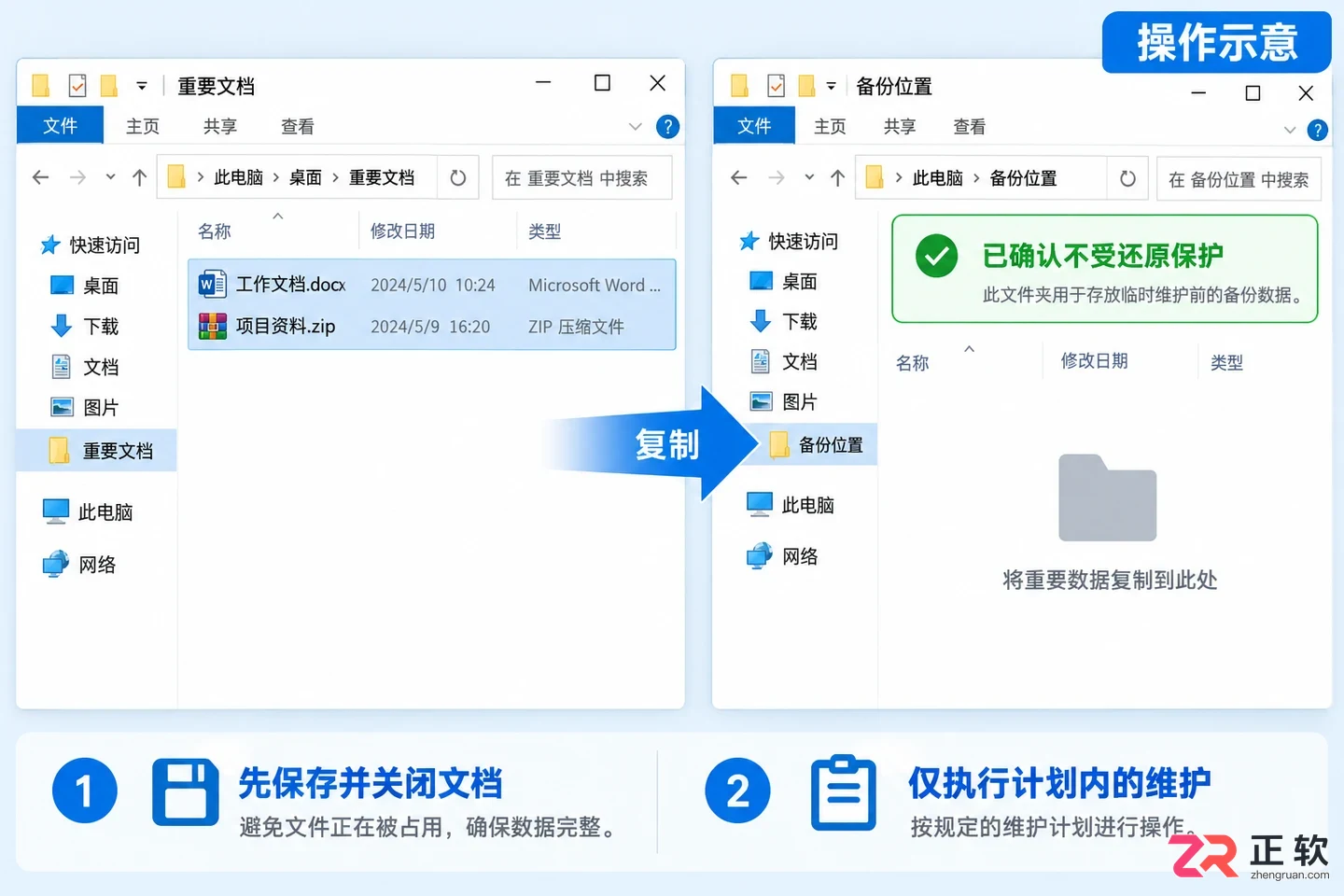
Task: Click the forward arrow in 备份位置 window
Action: (x=777, y=177)
